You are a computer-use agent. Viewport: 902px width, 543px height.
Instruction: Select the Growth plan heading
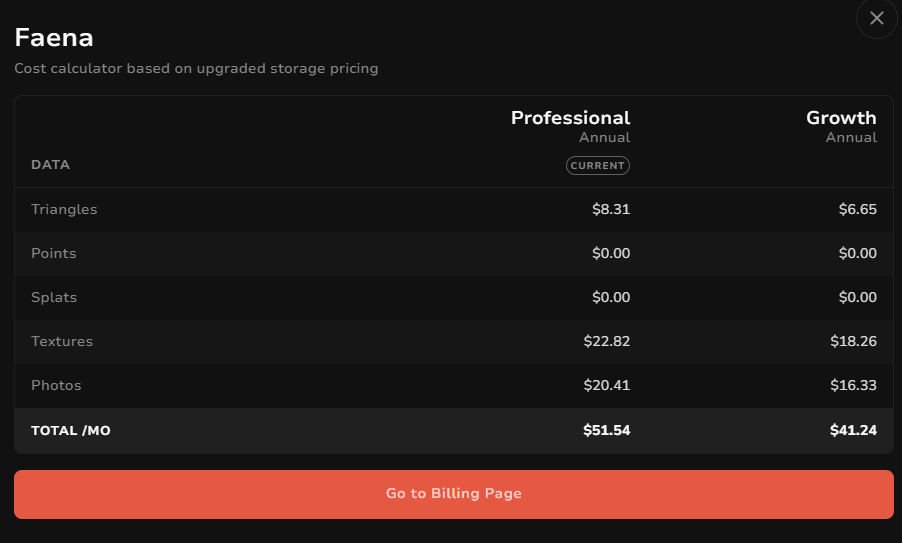click(x=841, y=118)
